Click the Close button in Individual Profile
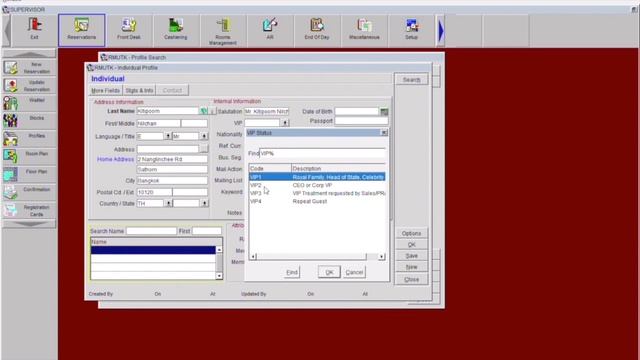Viewport: 640px width, 360px height. click(411, 280)
